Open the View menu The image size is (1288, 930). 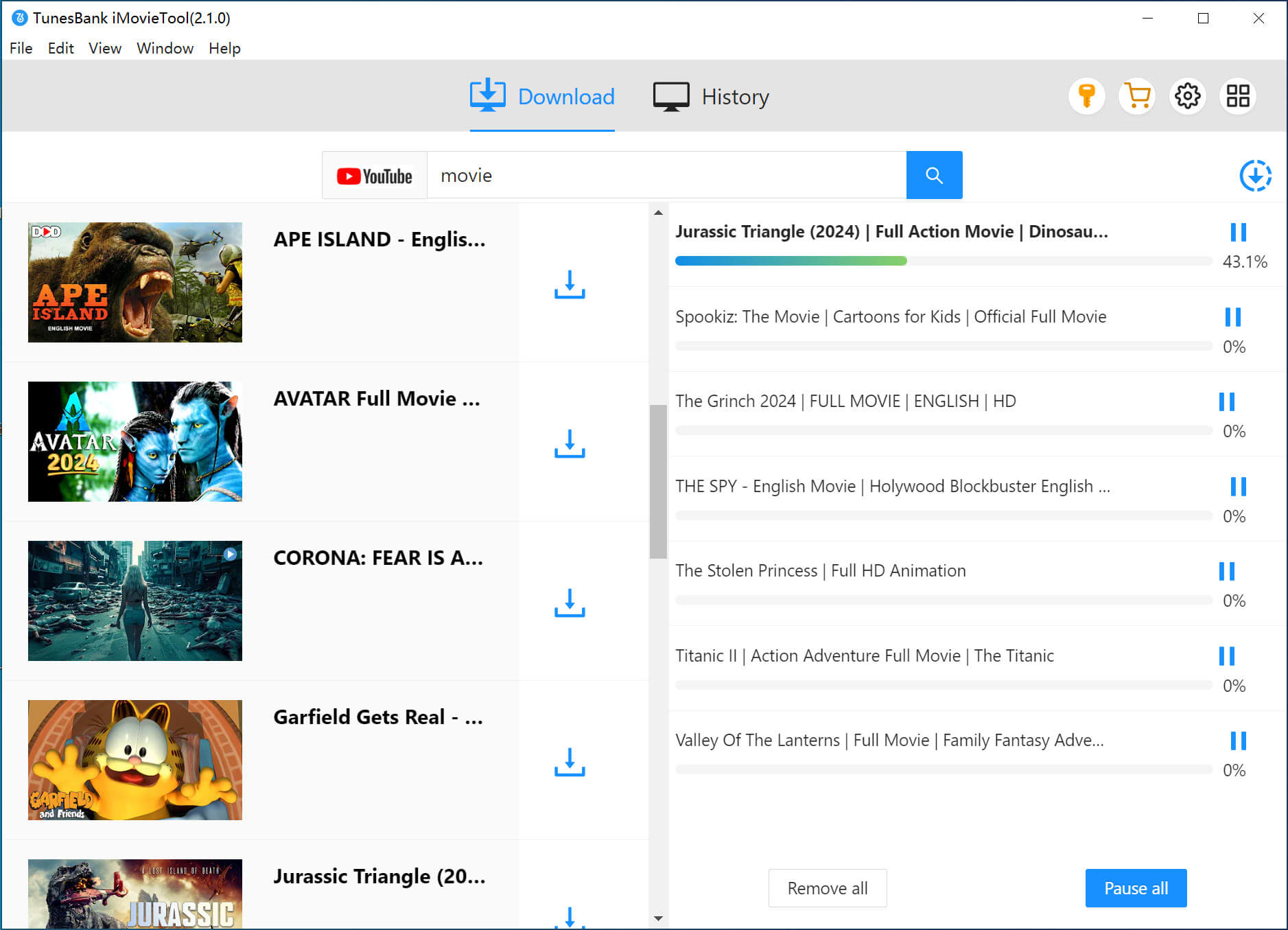click(x=104, y=48)
